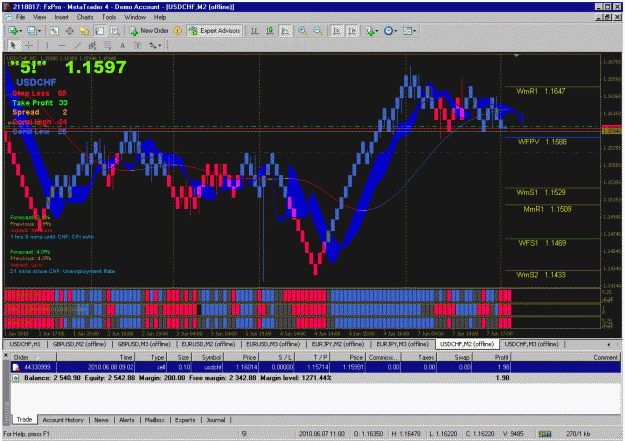Open the Templates icon
Image resolution: width=625 pixels, height=441 pixels.
pos(407,31)
